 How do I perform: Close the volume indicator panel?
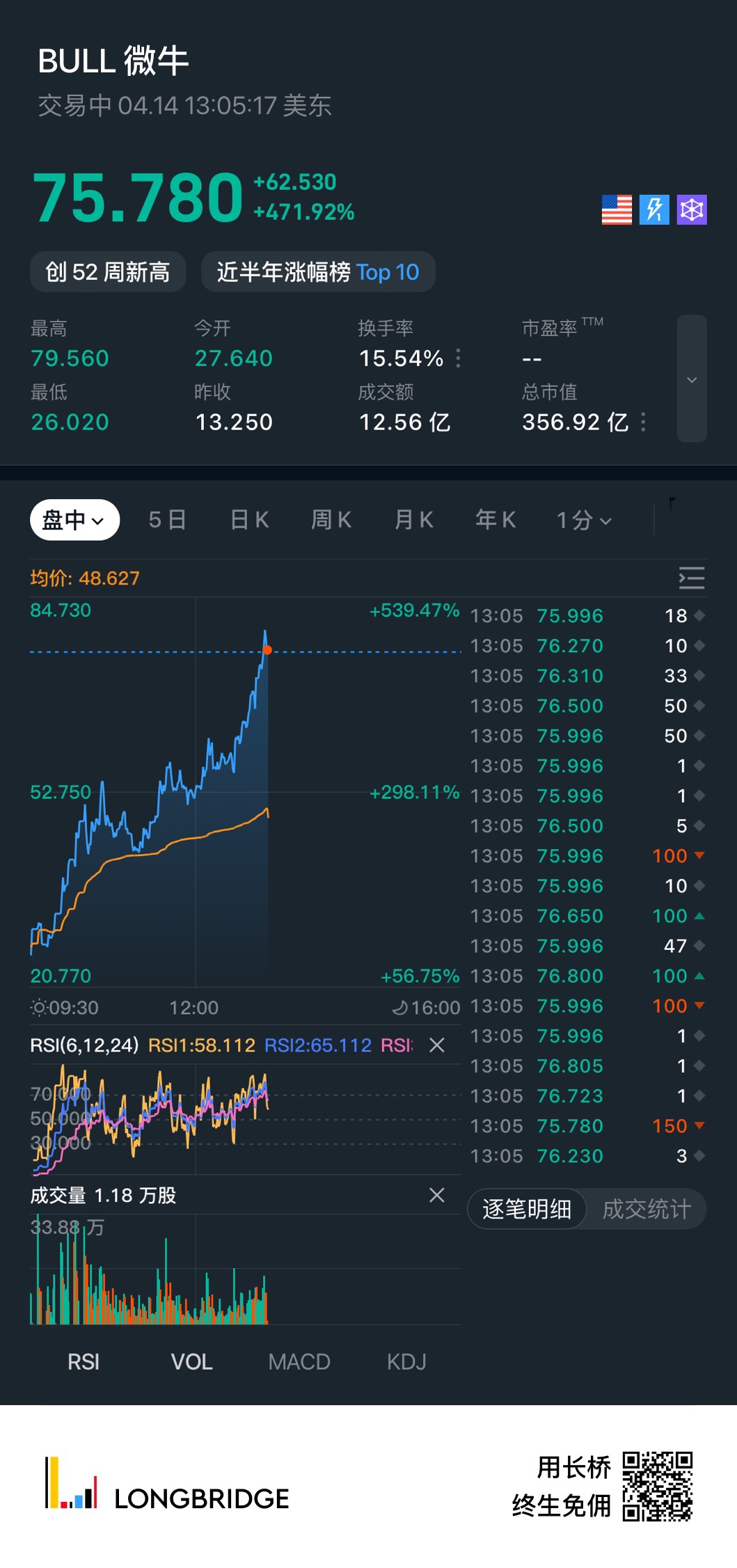[x=437, y=1195]
